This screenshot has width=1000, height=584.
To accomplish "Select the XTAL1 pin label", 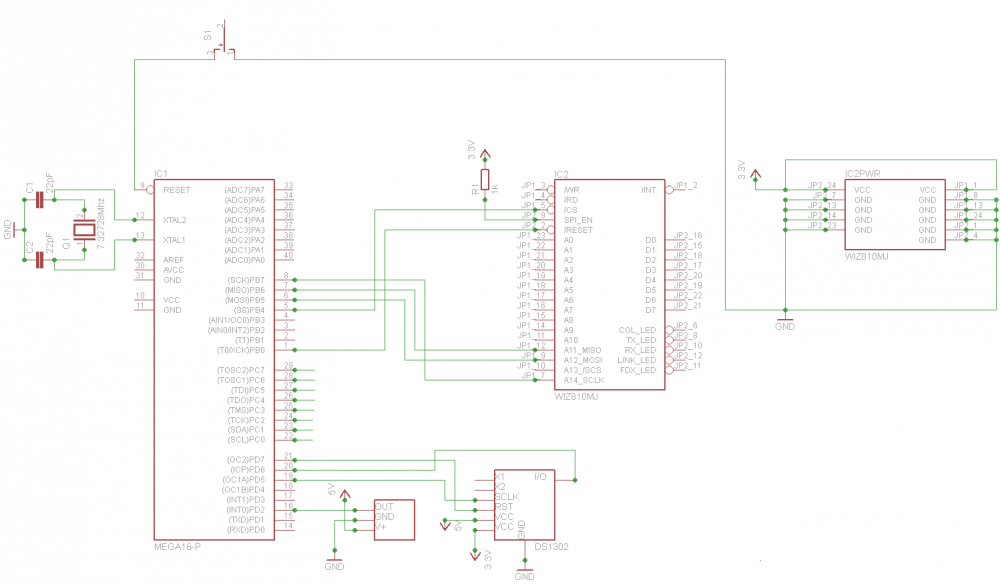I will [174, 240].
